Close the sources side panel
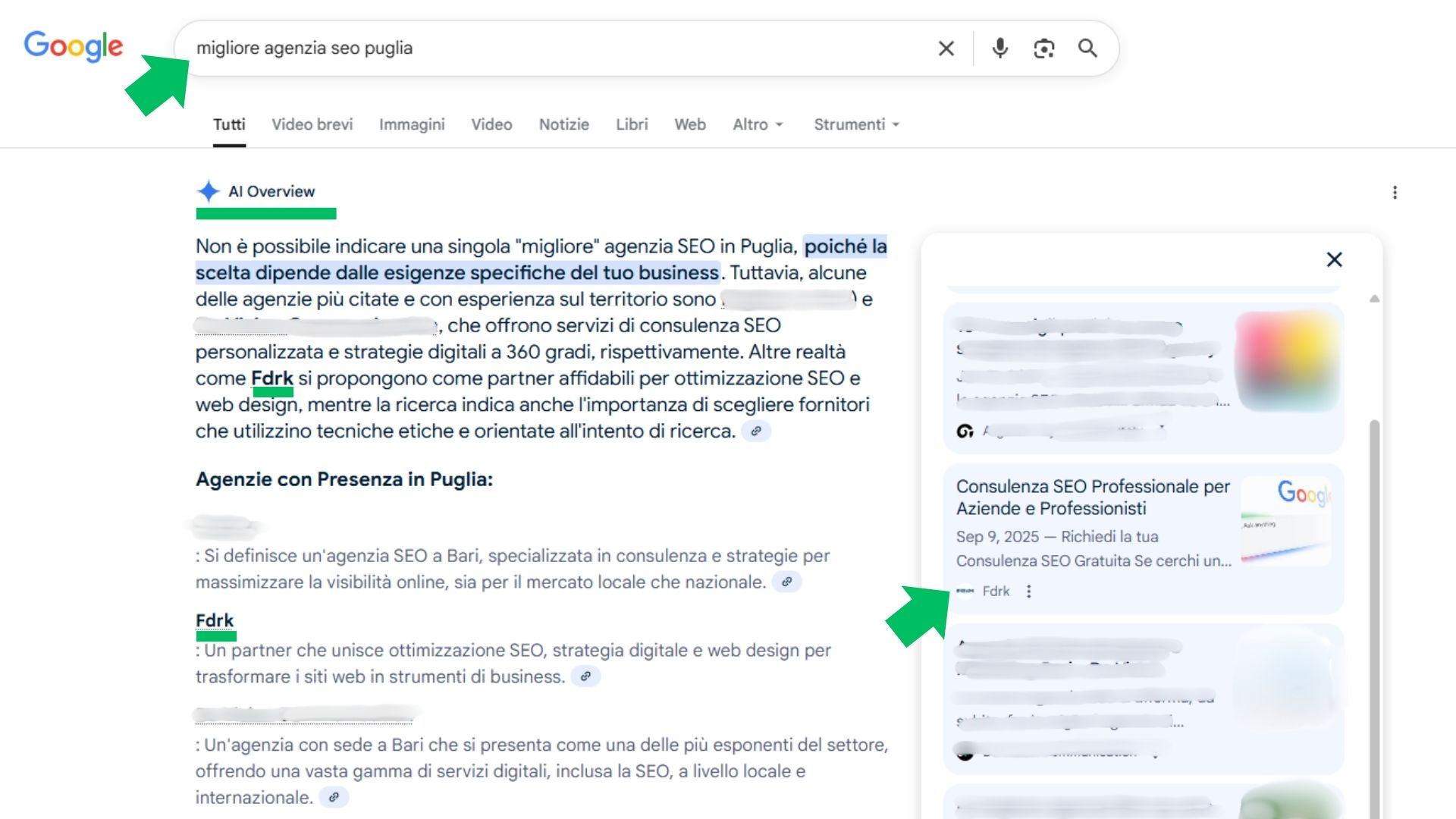 pyautogui.click(x=1334, y=259)
